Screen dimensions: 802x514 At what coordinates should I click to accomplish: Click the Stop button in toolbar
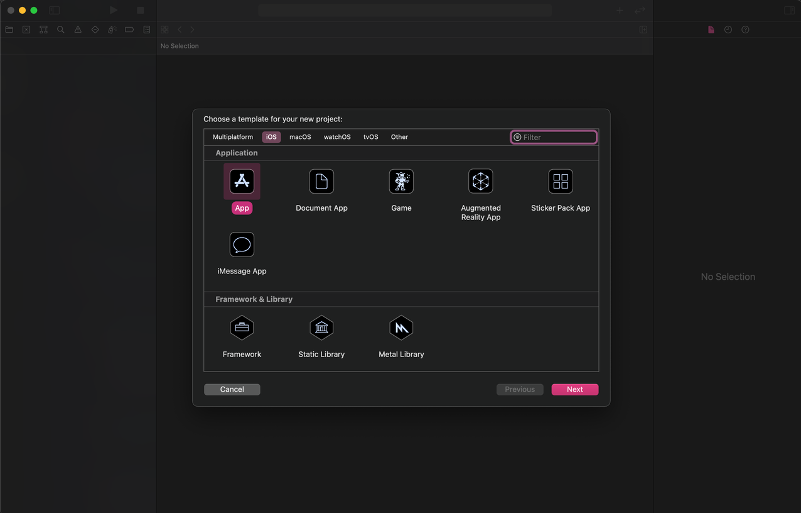(x=141, y=10)
